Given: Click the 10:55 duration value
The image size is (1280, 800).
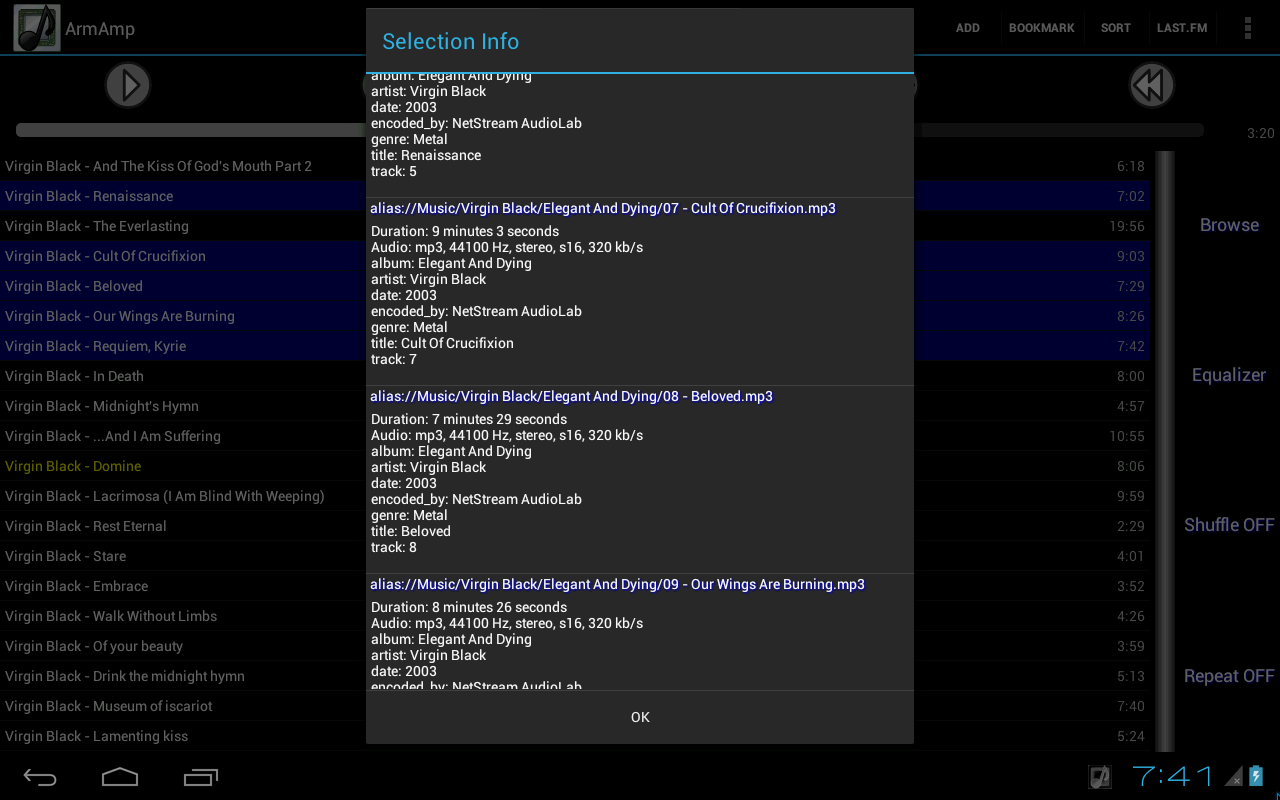Looking at the screenshot, I should coord(1127,436).
